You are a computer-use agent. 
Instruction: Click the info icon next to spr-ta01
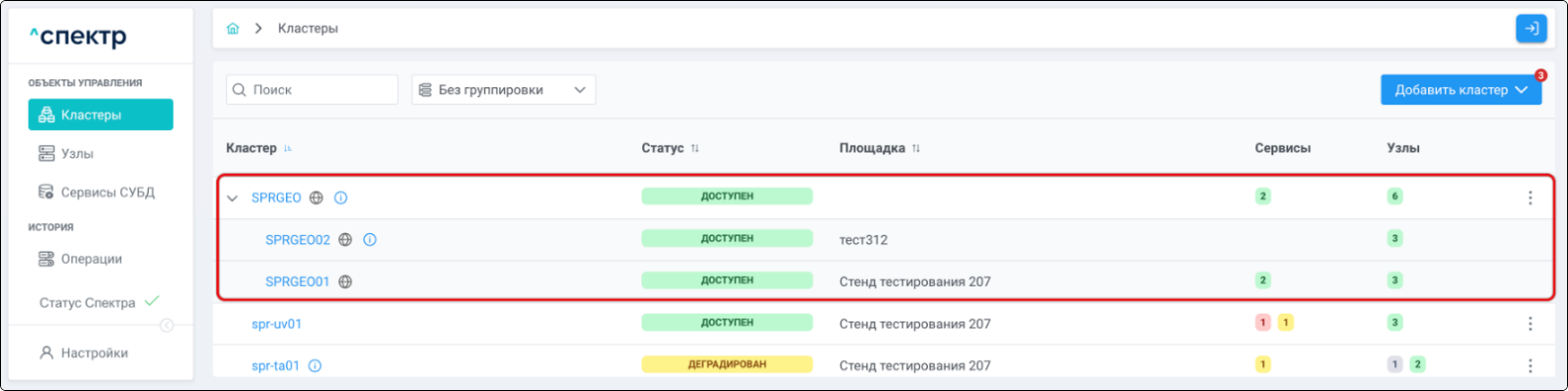click(x=315, y=366)
